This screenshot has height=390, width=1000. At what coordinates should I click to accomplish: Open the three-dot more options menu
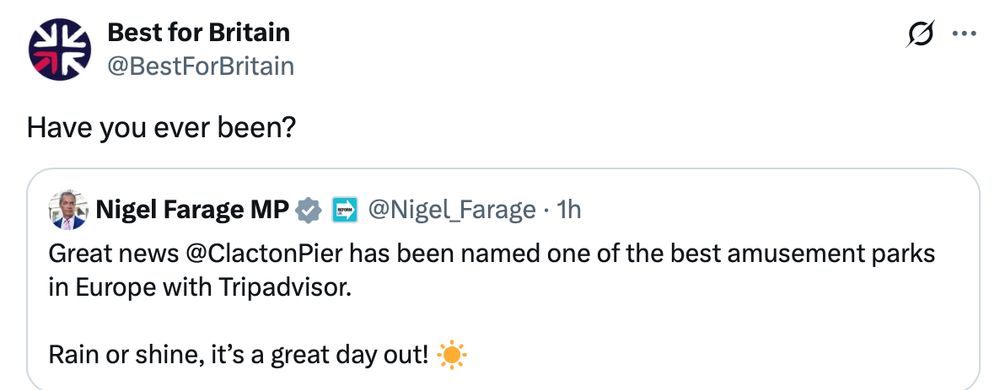[964, 34]
